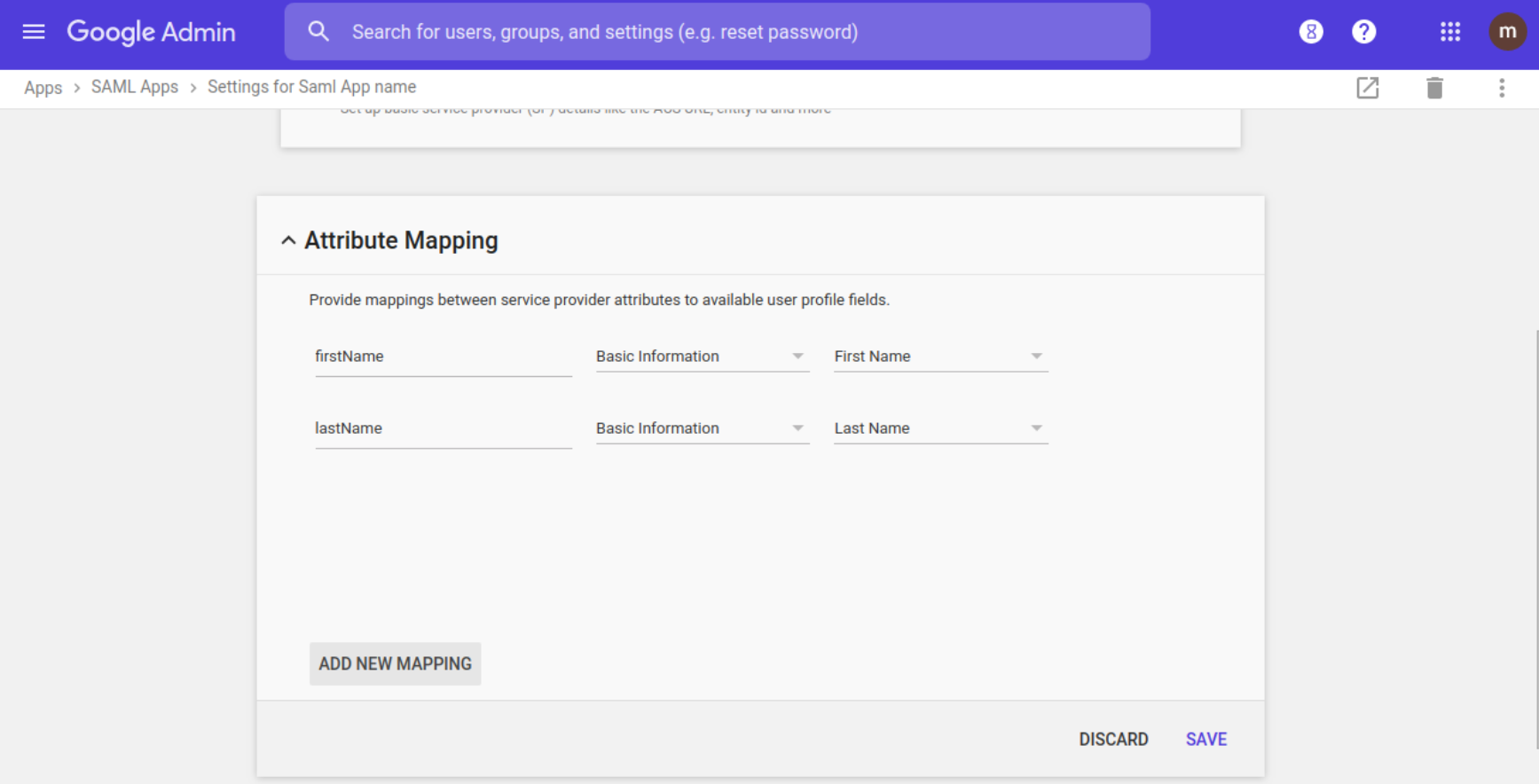The height and width of the screenshot is (784, 1539).
Task: Open the account avatar menu
Action: pyautogui.click(x=1506, y=32)
